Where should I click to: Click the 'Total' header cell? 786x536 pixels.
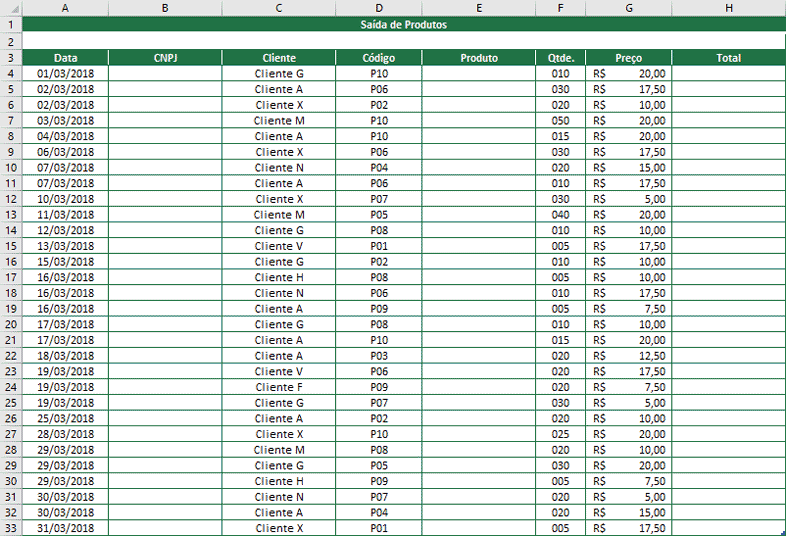tap(728, 58)
